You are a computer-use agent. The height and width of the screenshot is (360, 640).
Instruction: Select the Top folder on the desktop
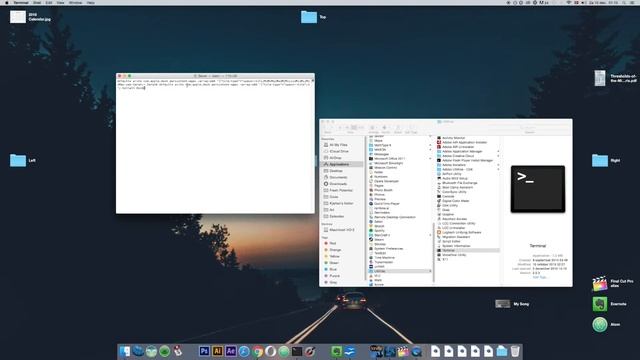click(x=309, y=17)
